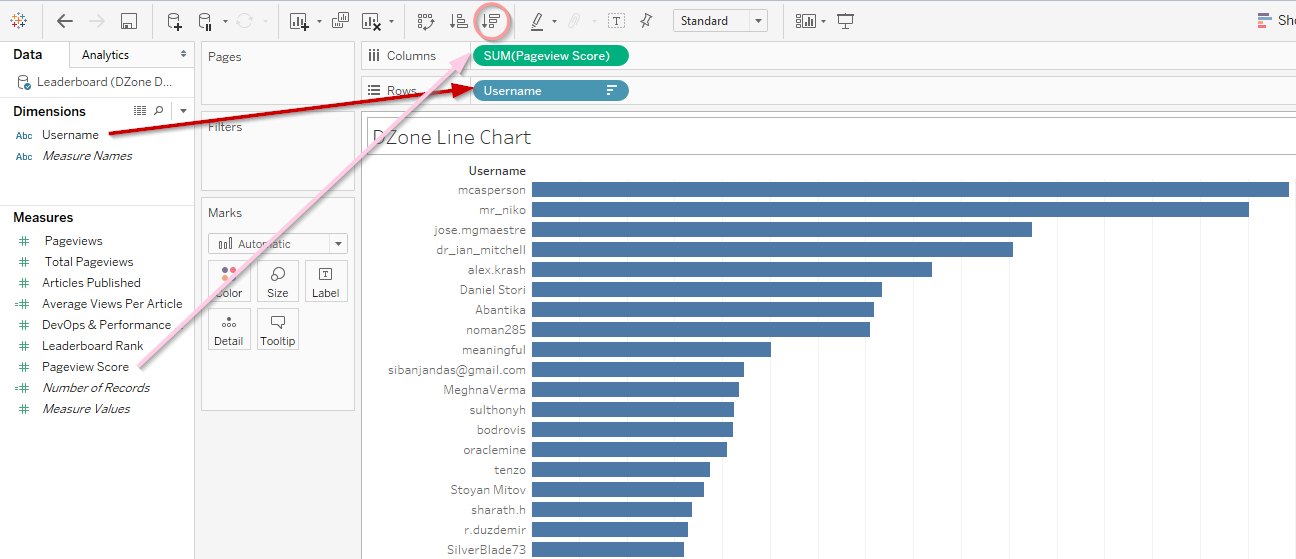1296x559 pixels.
Task: Open the Dimensions pane dropdown menu
Action: click(184, 111)
